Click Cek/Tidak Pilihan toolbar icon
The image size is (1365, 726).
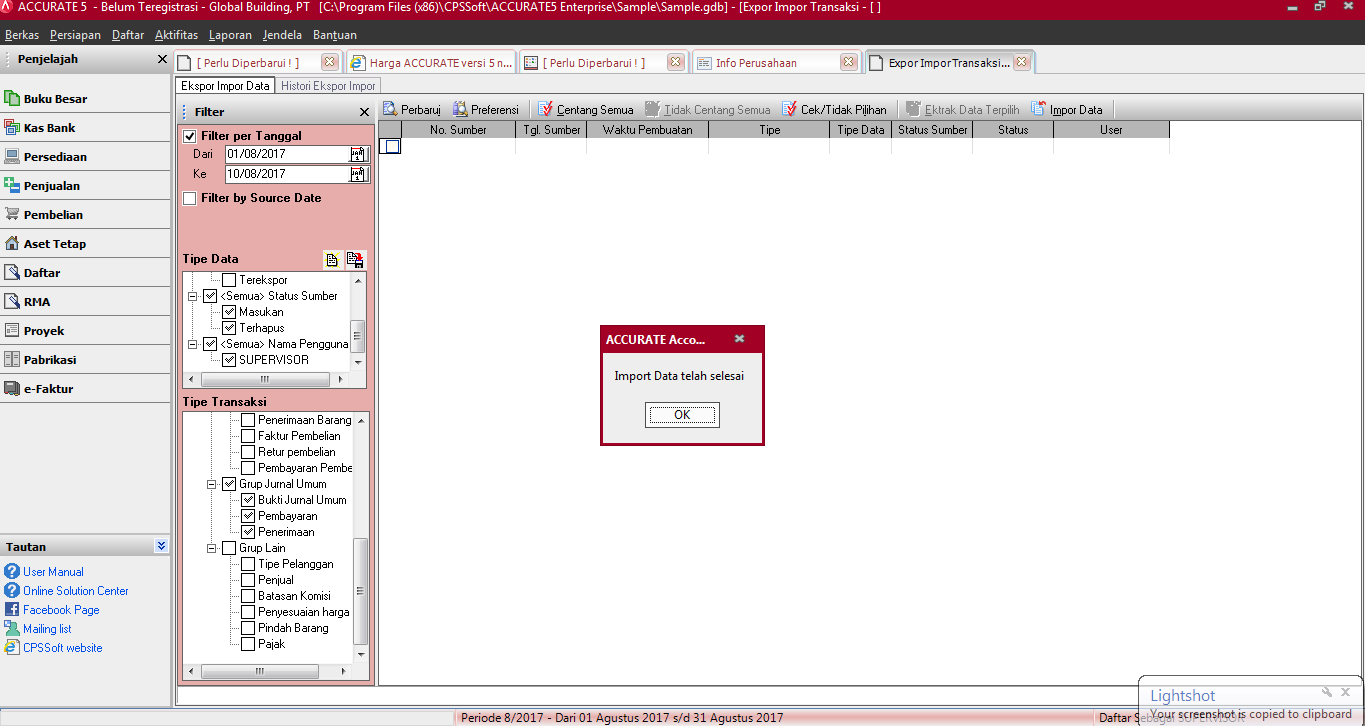coord(790,110)
